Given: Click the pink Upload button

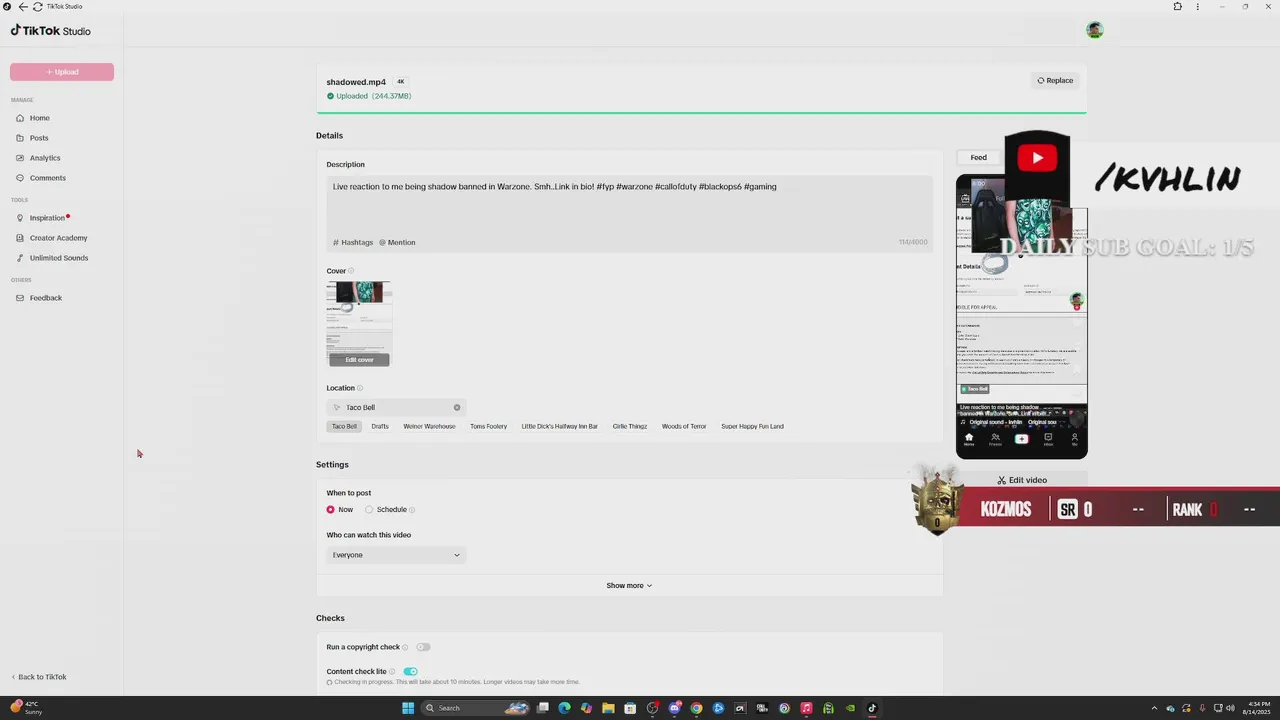Looking at the screenshot, I should click(x=62, y=72).
